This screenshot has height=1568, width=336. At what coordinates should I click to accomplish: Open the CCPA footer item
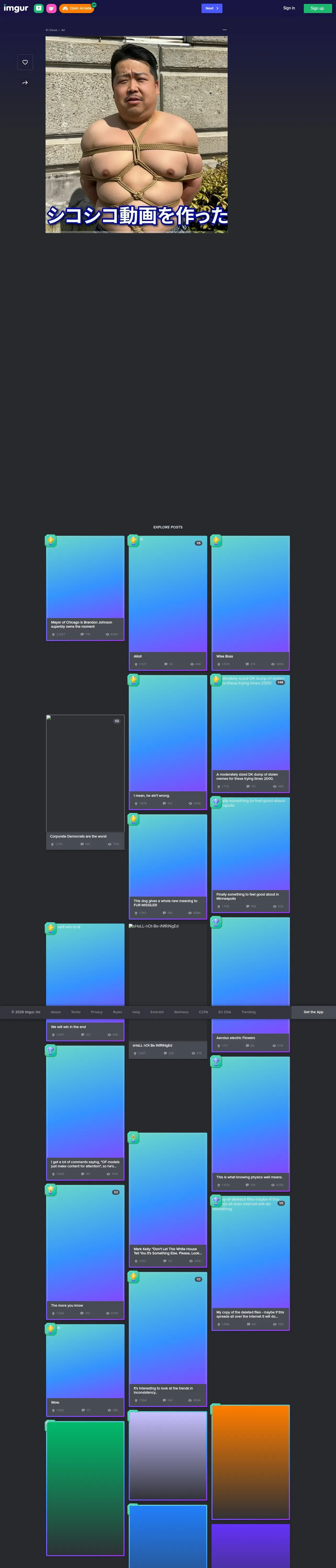(204, 1012)
